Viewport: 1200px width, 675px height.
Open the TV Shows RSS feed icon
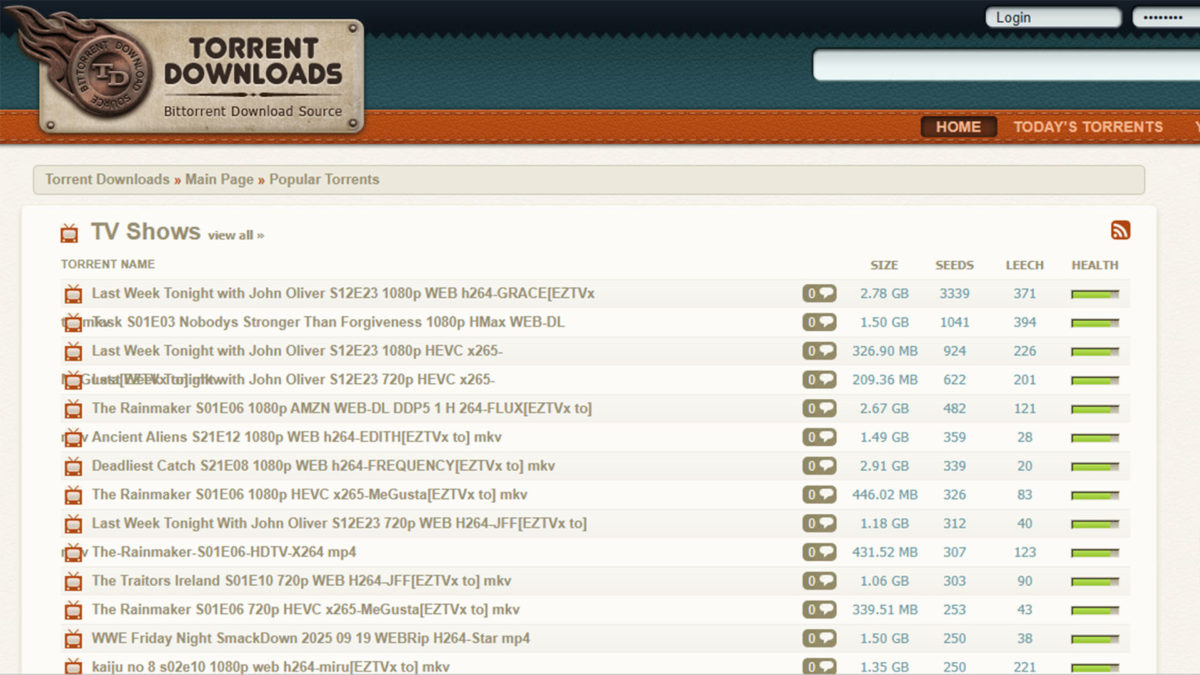point(1120,231)
